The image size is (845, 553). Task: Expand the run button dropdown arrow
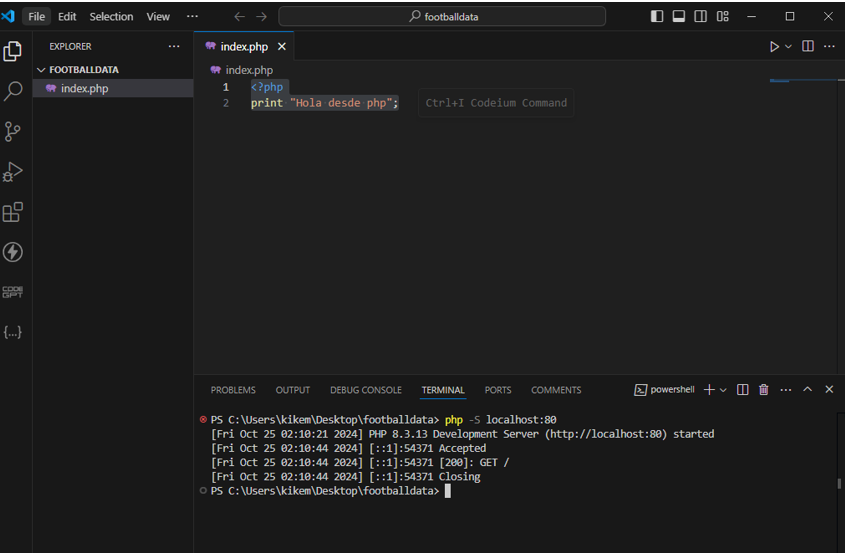[788, 47]
